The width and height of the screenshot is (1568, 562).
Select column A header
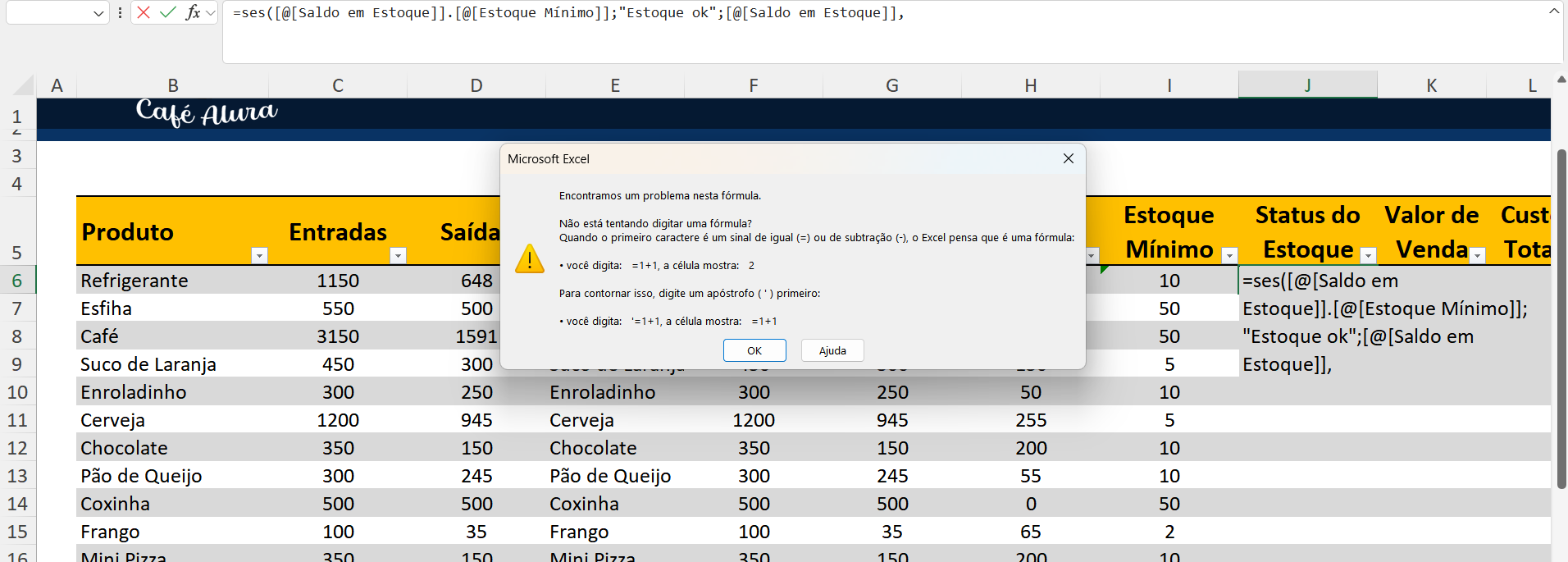(x=57, y=85)
